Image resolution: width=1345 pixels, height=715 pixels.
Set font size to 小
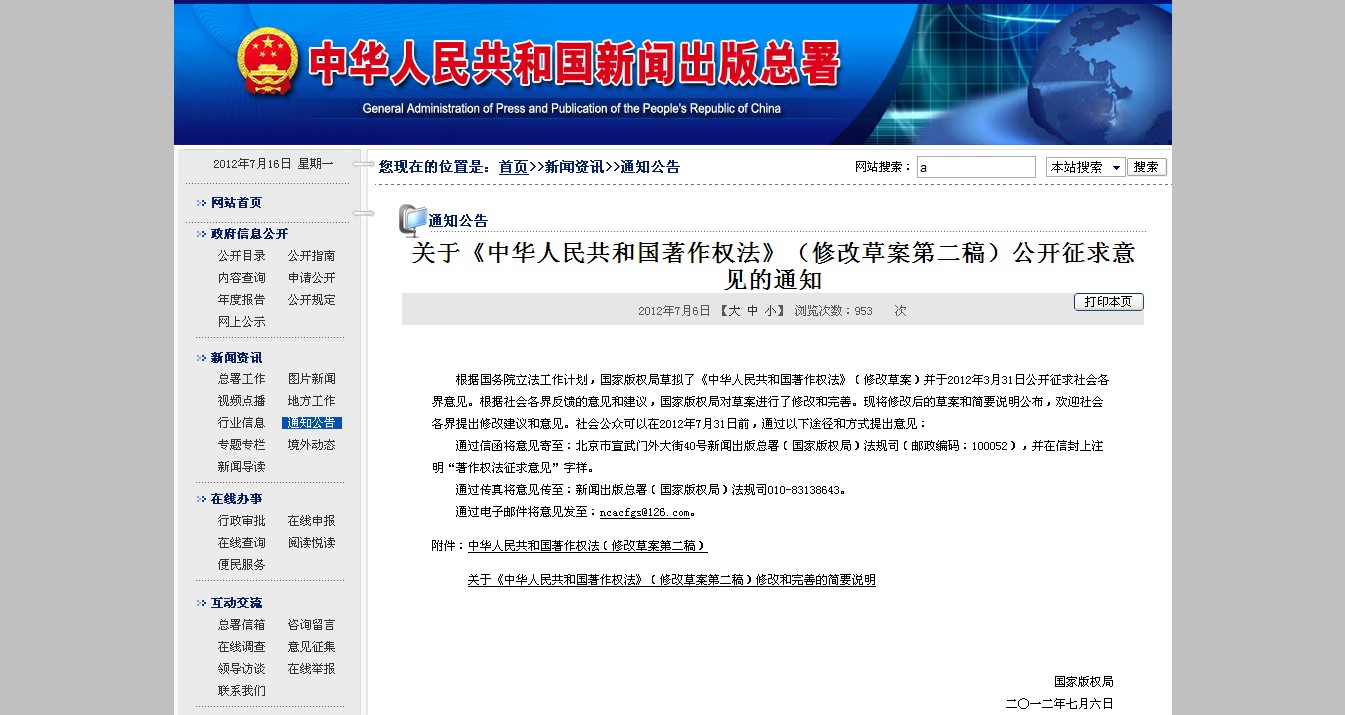click(770, 311)
